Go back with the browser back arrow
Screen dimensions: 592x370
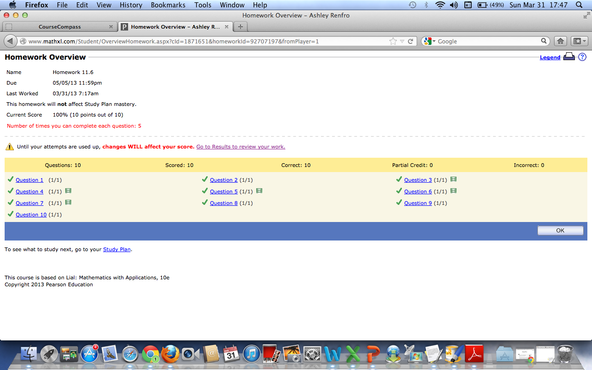click(10, 41)
